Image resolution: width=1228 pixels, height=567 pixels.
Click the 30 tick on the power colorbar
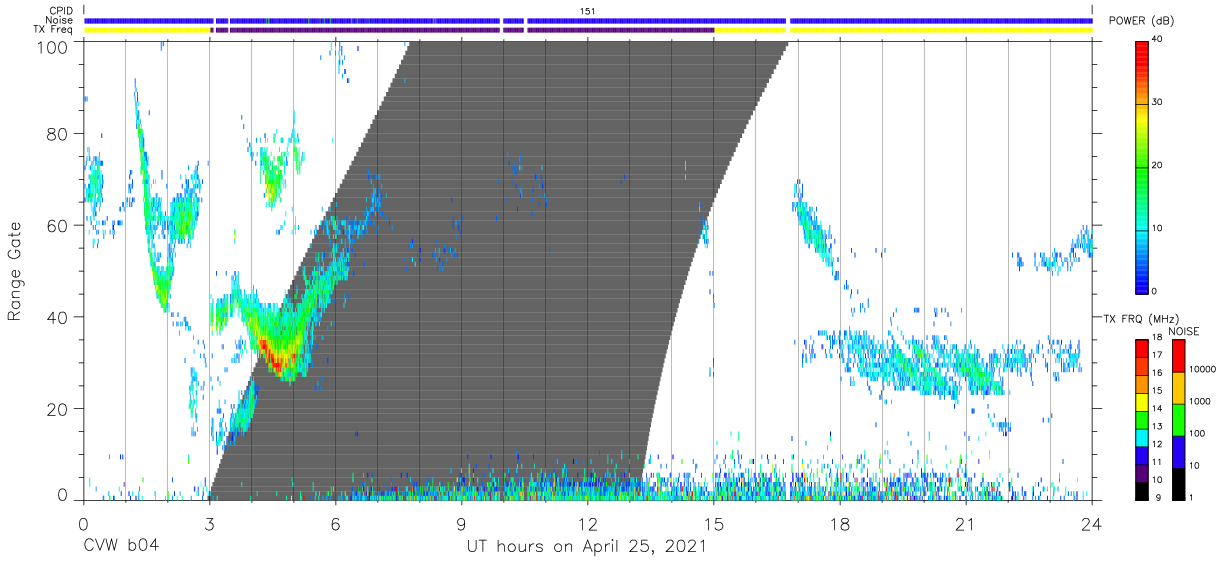[1158, 102]
